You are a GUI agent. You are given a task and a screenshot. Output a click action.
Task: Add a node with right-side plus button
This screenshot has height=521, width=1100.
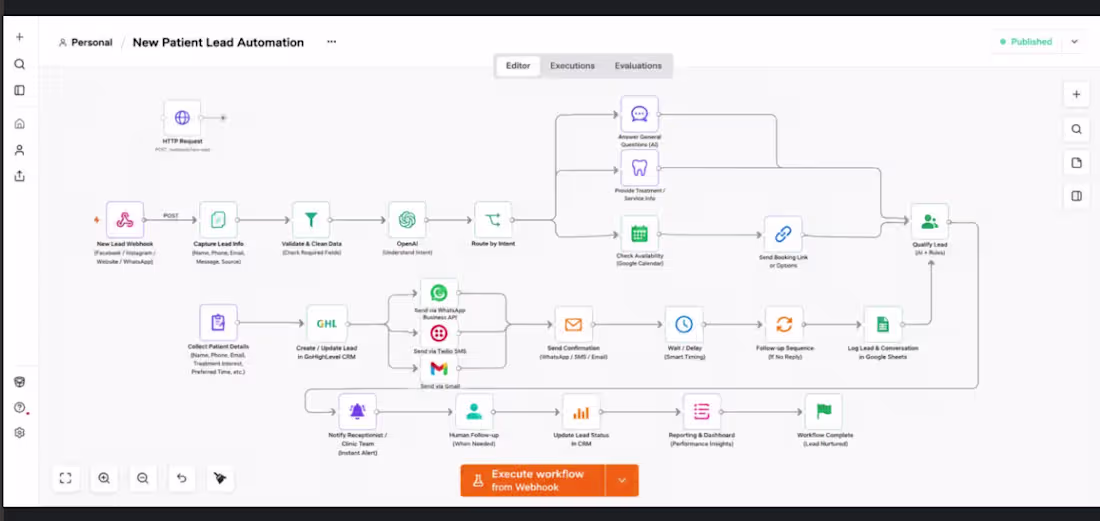click(1076, 95)
